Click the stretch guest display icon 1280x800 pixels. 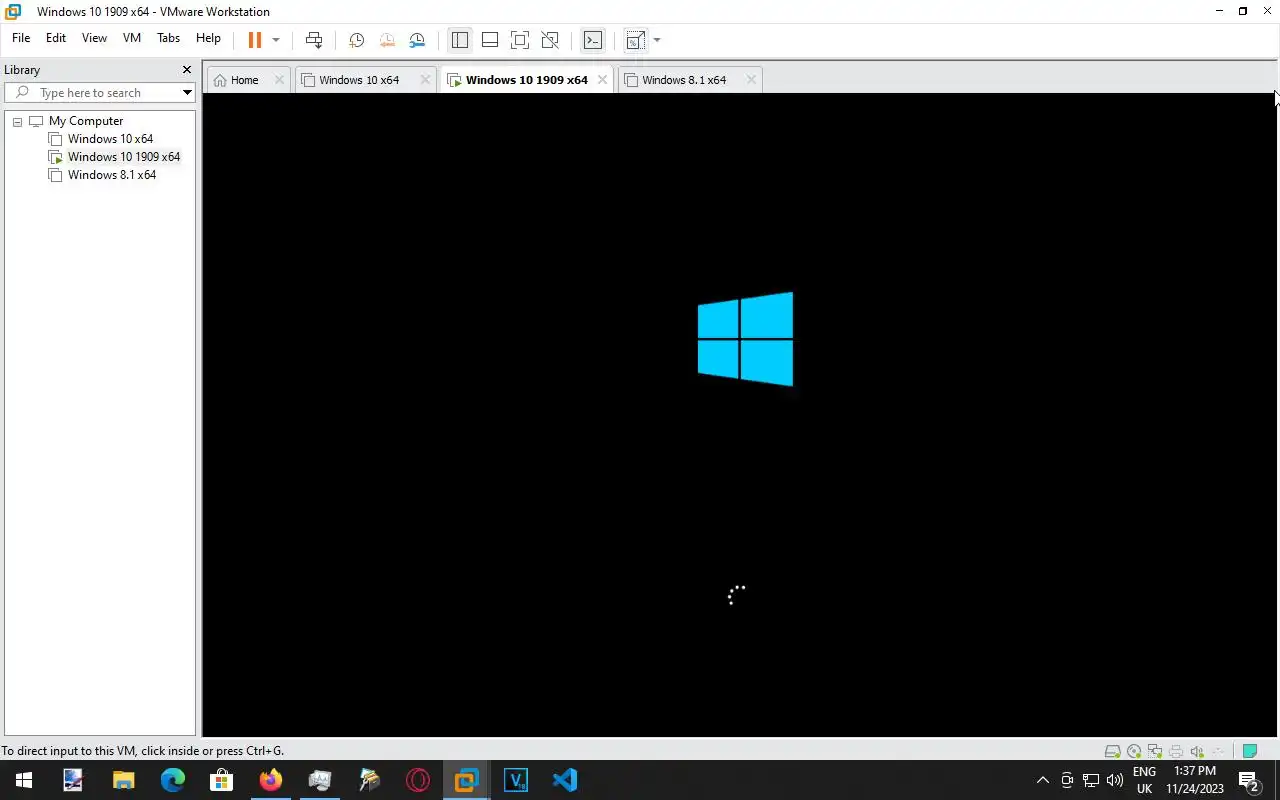click(x=636, y=40)
